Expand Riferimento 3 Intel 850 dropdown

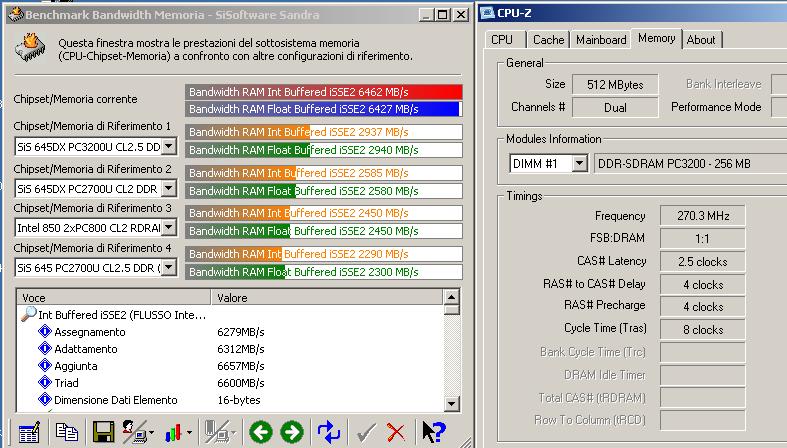[x=169, y=227]
